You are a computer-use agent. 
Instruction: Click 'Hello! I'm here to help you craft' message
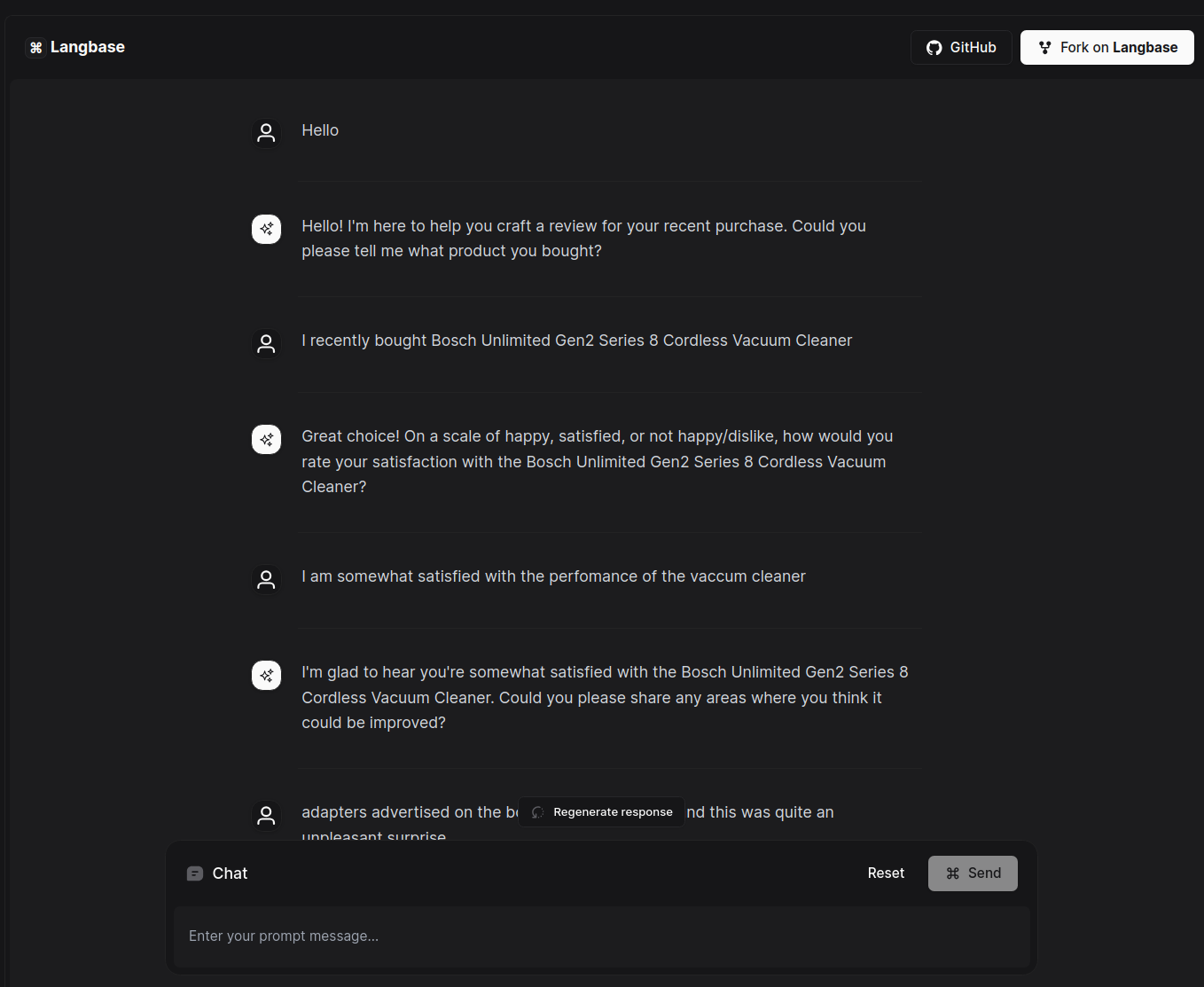(x=583, y=239)
